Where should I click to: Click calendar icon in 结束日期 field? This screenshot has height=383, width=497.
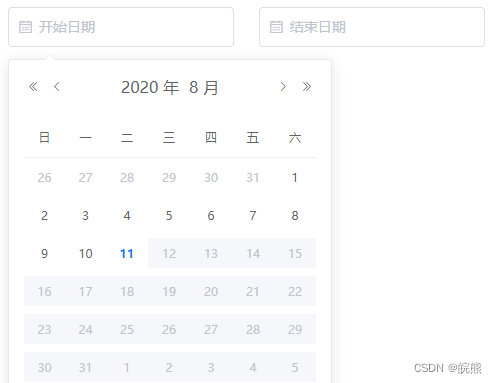pos(276,27)
